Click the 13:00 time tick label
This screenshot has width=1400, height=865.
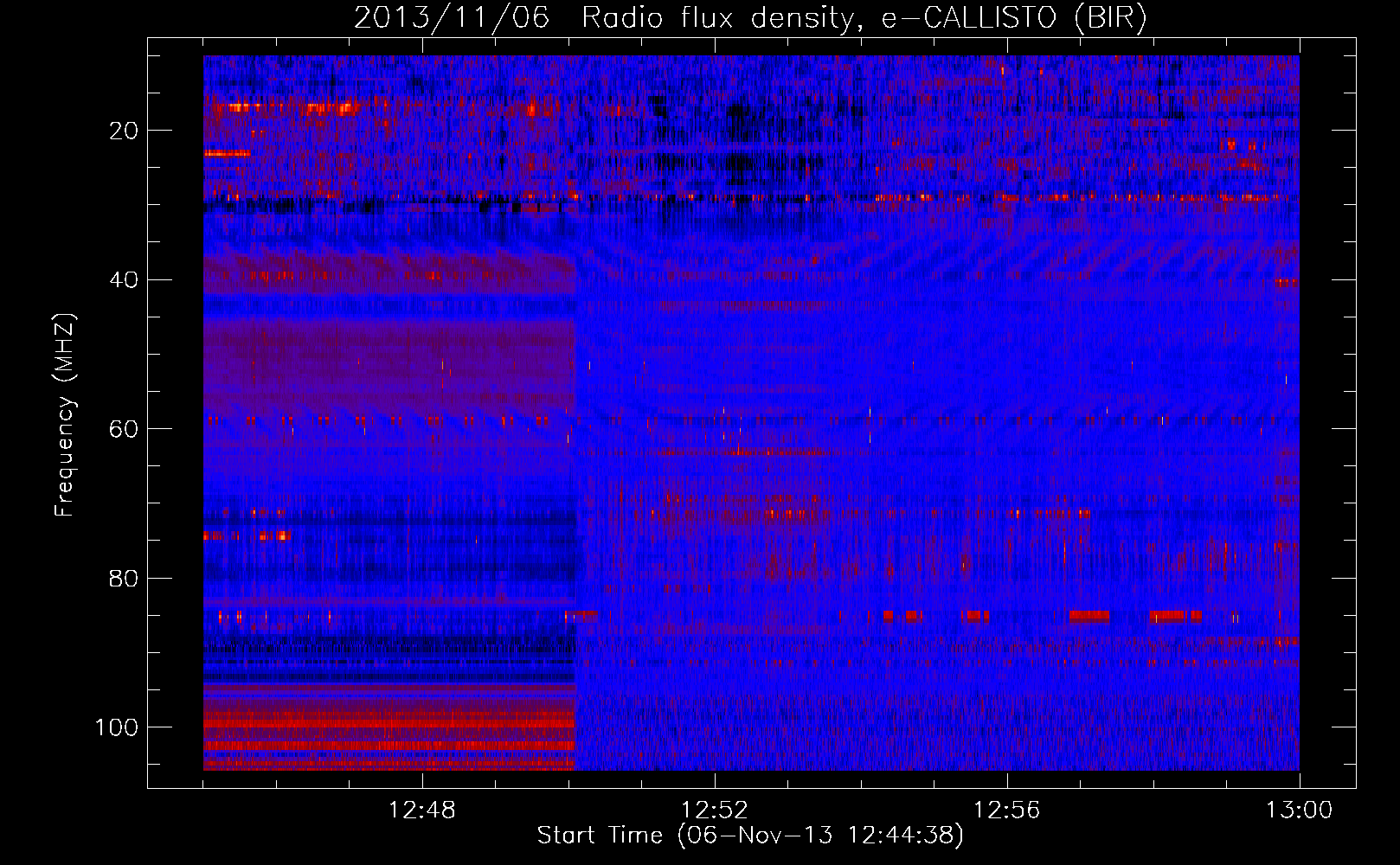click(1300, 811)
